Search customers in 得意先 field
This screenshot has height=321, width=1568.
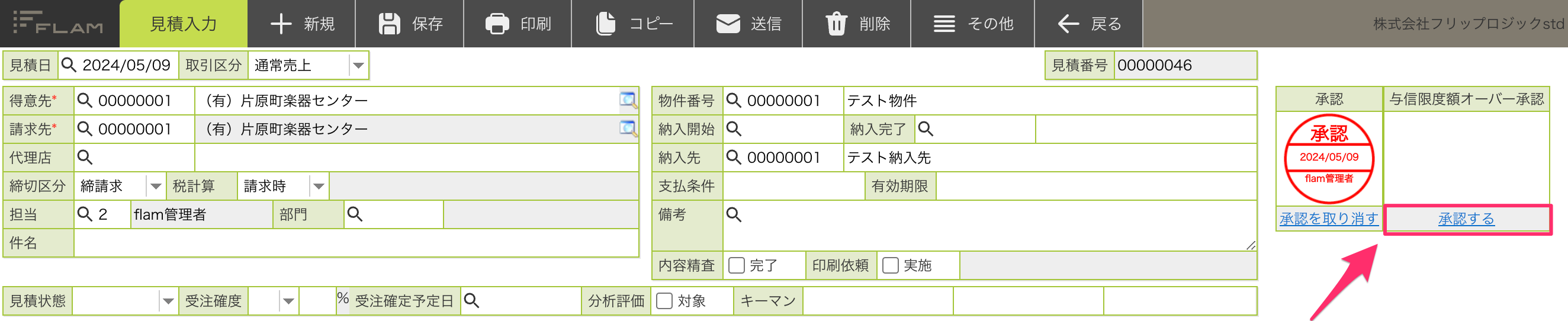pos(85,101)
